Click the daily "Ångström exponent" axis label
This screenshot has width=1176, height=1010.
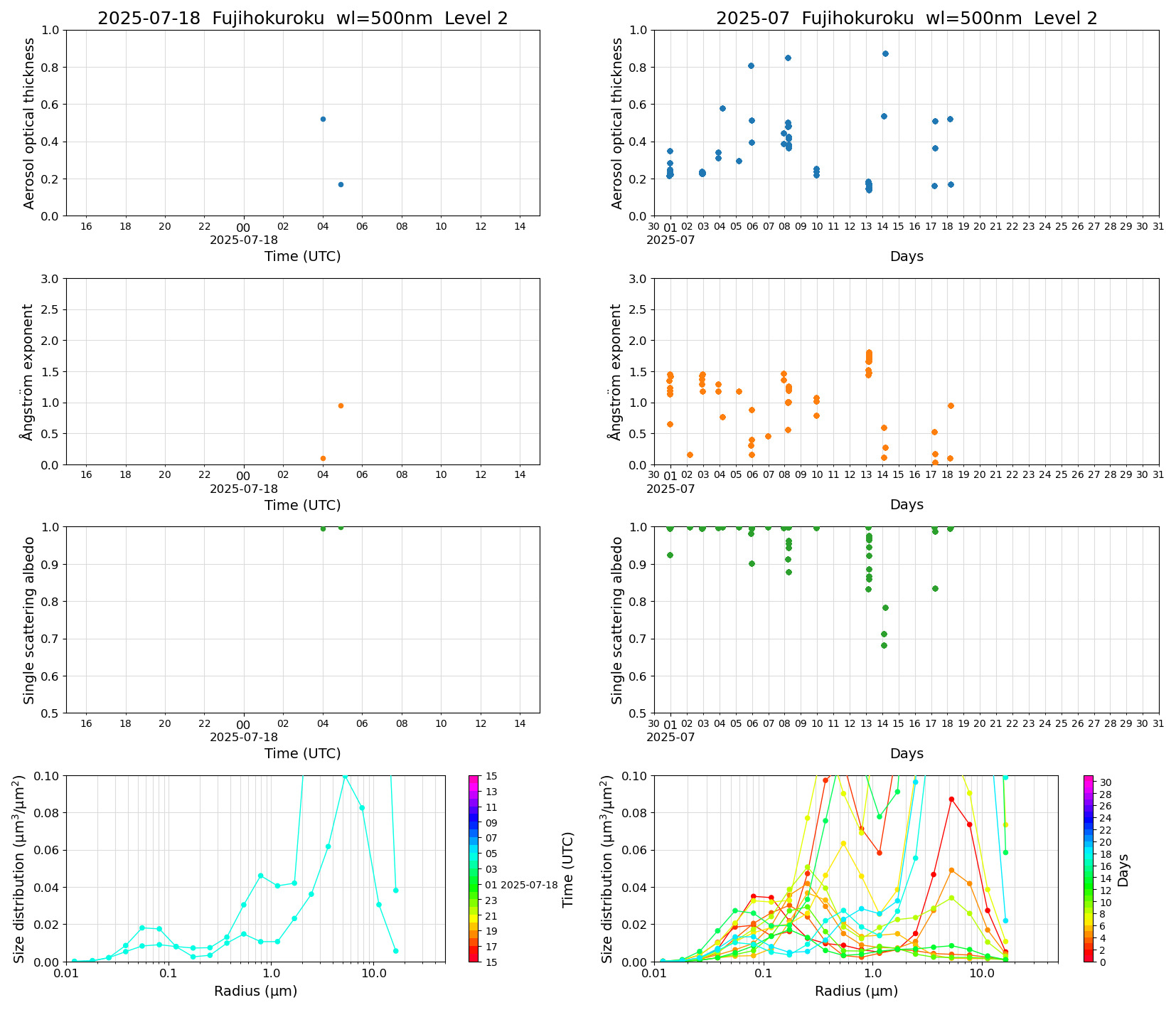pos(28,372)
